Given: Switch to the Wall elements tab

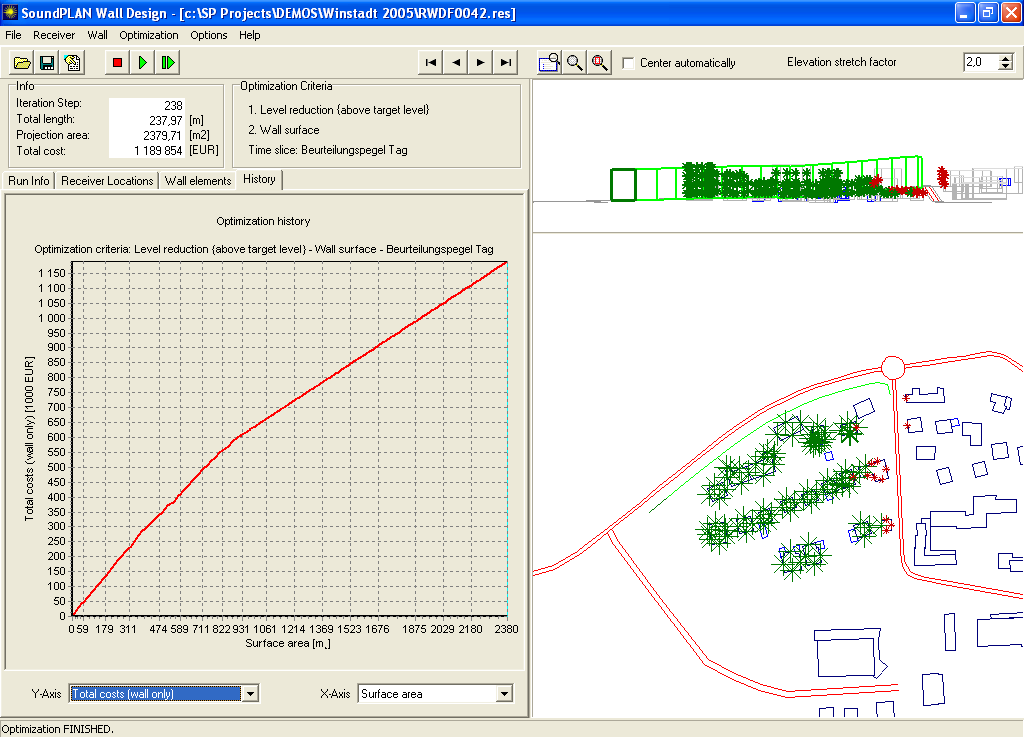Looking at the screenshot, I should click(x=198, y=181).
